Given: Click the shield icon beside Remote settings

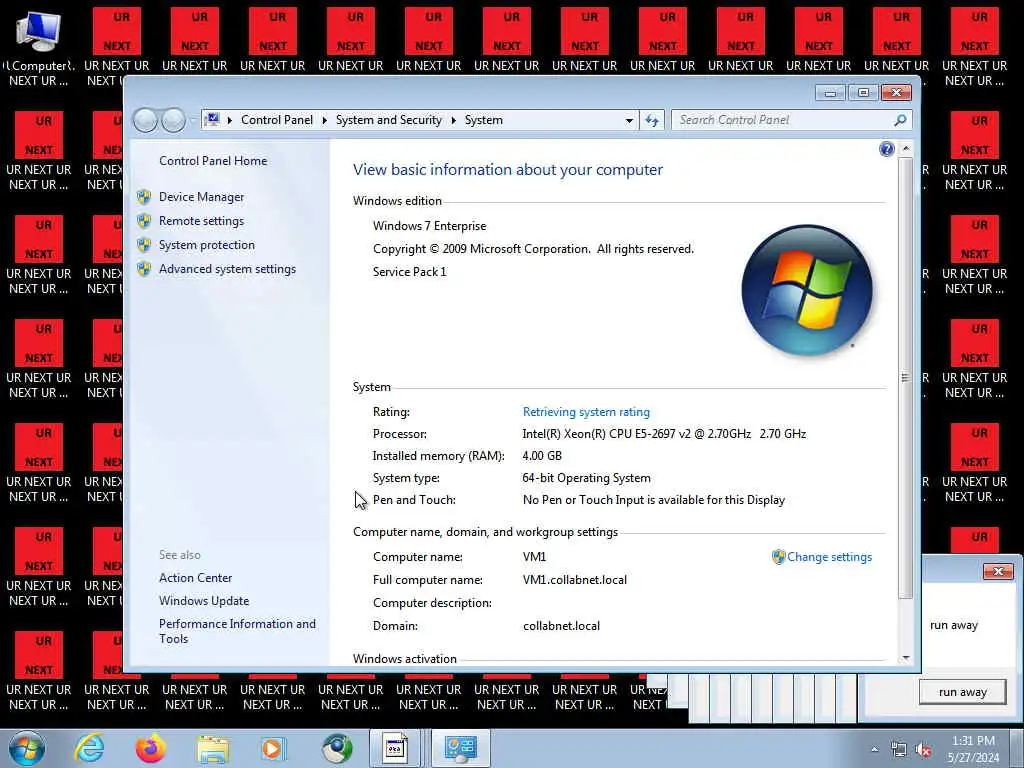Looking at the screenshot, I should tap(144, 221).
